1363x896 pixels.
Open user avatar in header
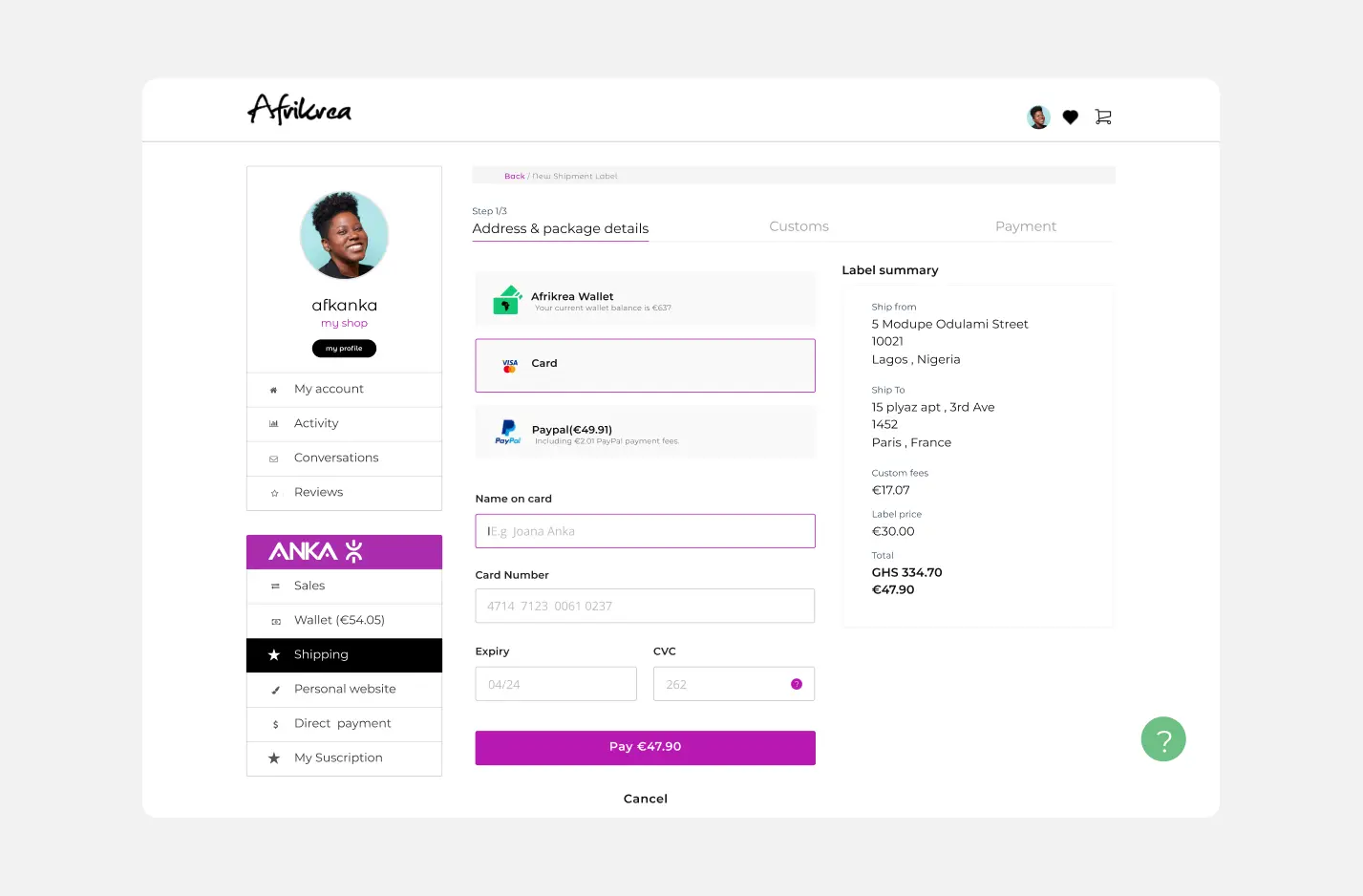[x=1038, y=117]
